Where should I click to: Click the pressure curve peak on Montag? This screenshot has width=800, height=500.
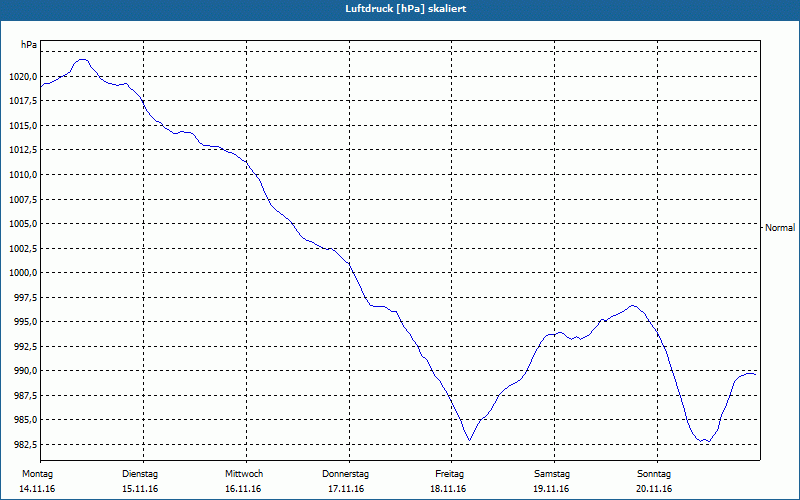pos(83,60)
